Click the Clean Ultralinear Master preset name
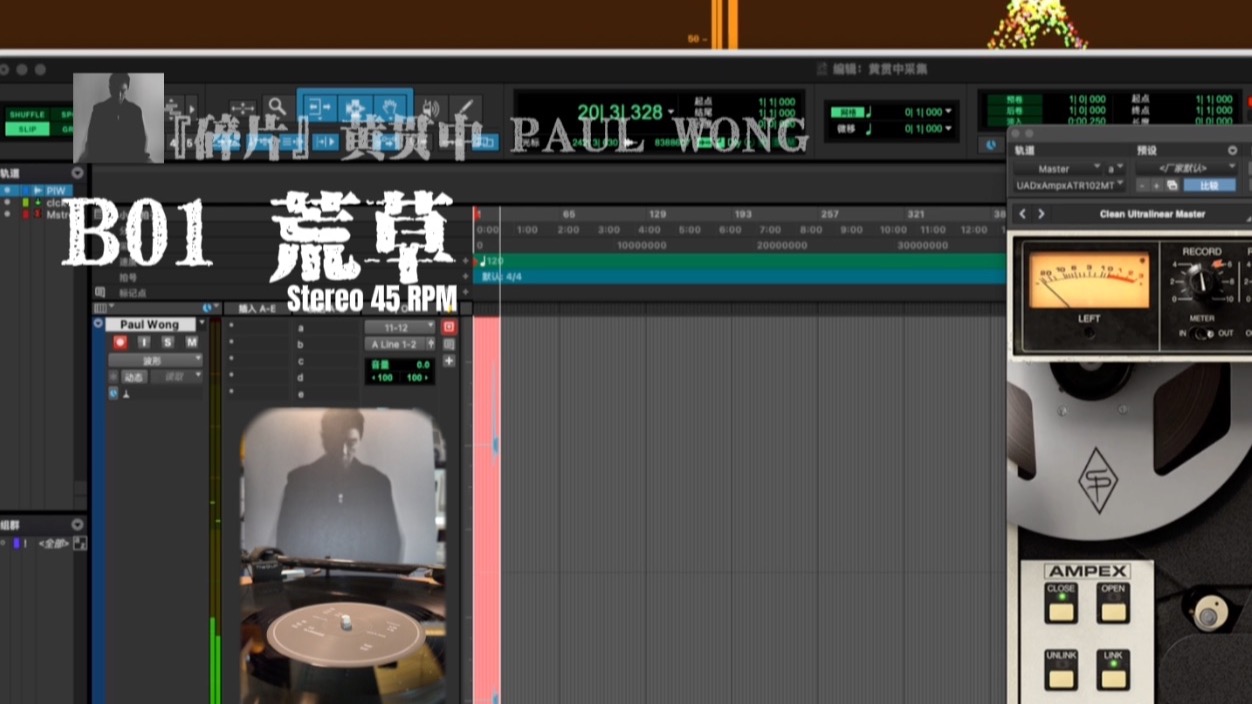 click(1152, 214)
